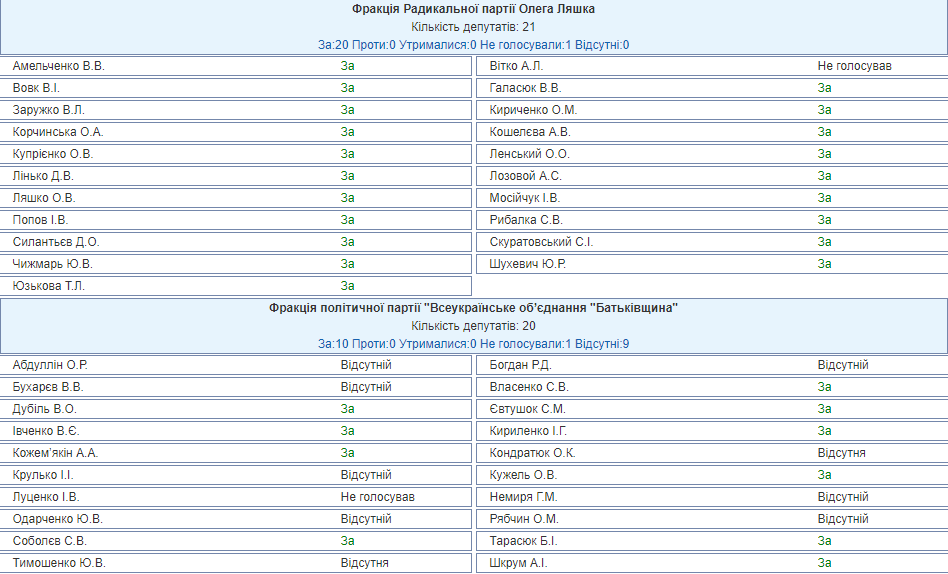
Task: Click the 'Не голосував' status for Луценко І.В.
Action: coord(377,497)
